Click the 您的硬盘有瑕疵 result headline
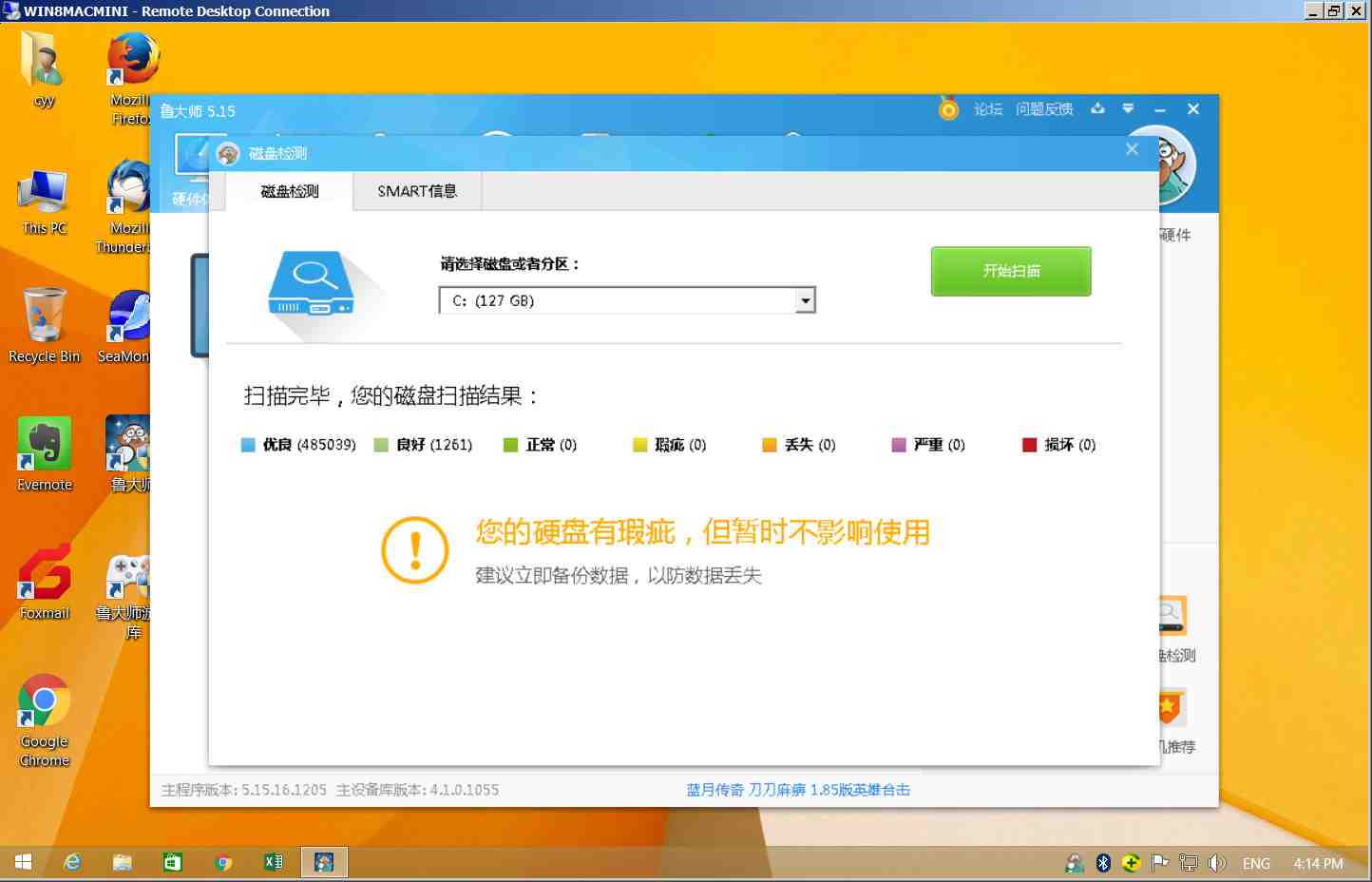Screen dimensions: 1372x882 click(703, 532)
